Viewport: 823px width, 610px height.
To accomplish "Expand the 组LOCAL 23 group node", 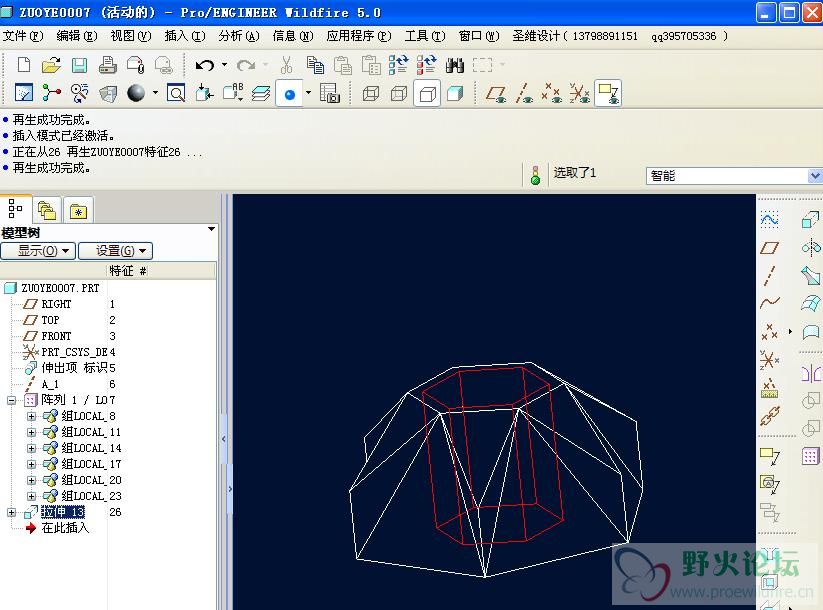I will [x=31, y=496].
